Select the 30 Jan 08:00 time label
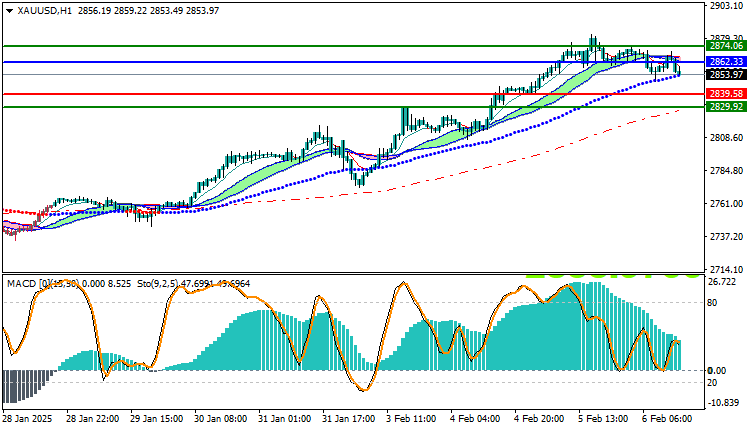Viewport: 750px width, 430px height. (x=221, y=419)
